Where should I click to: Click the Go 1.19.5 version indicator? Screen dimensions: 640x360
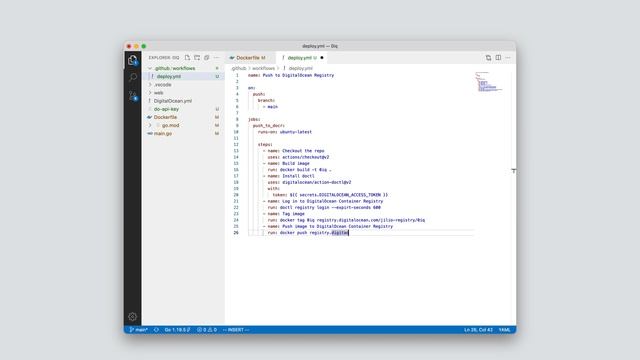coord(178,330)
